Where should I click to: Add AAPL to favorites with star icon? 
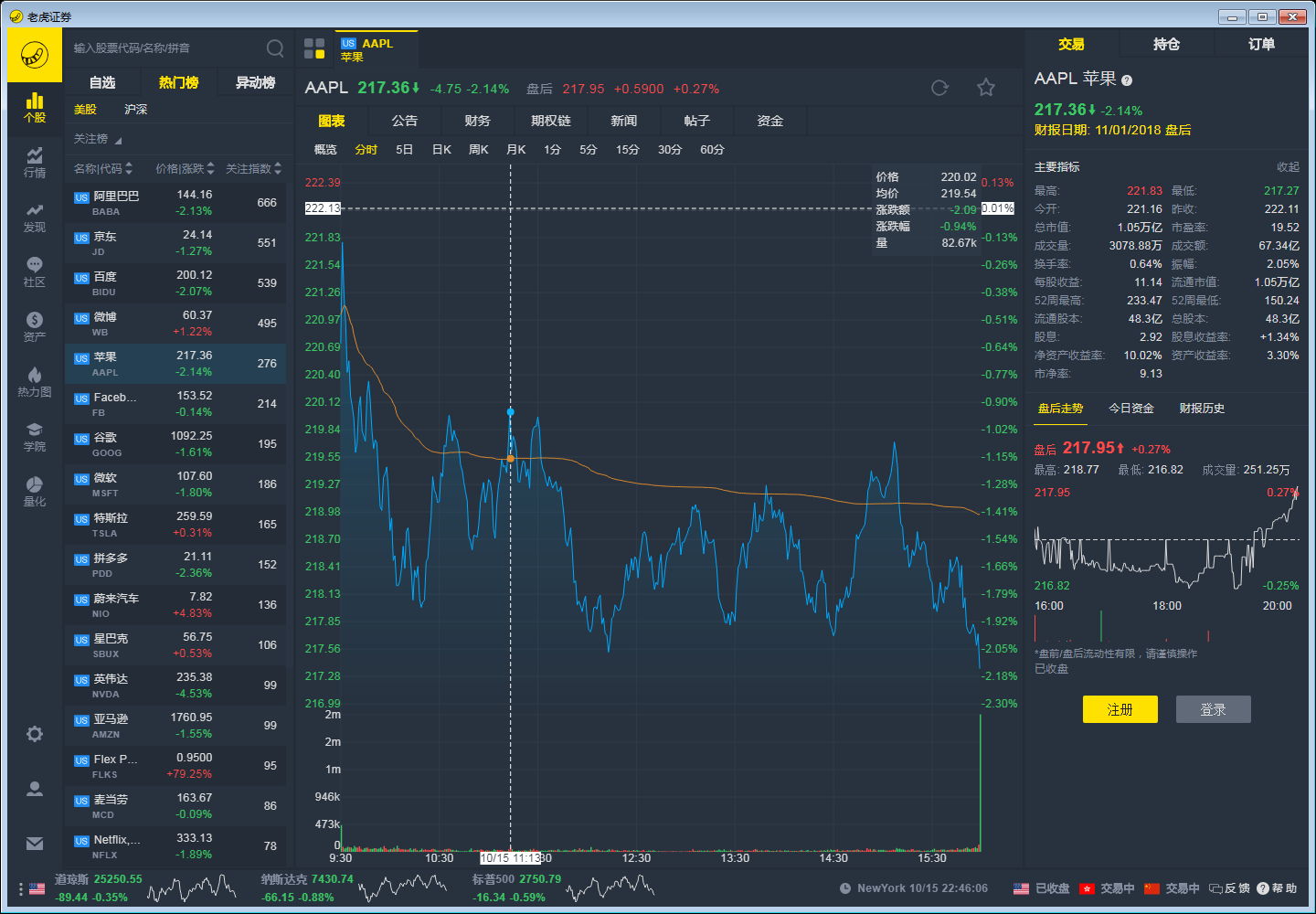point(986,88)
